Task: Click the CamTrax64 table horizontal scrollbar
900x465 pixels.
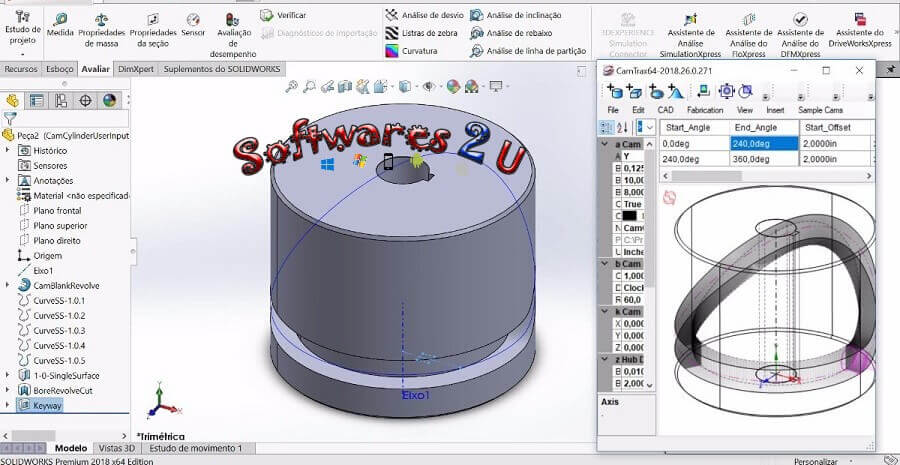Action: [x=766, y=176]
